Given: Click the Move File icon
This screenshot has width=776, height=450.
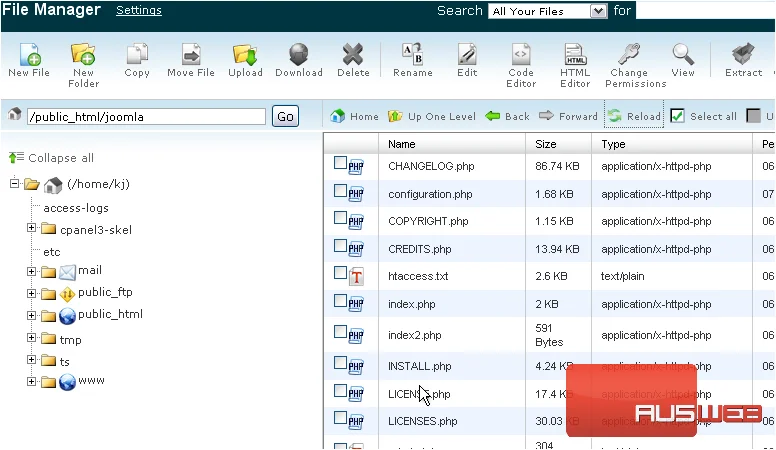Looking at the screenshot, I should pos(191,54).
